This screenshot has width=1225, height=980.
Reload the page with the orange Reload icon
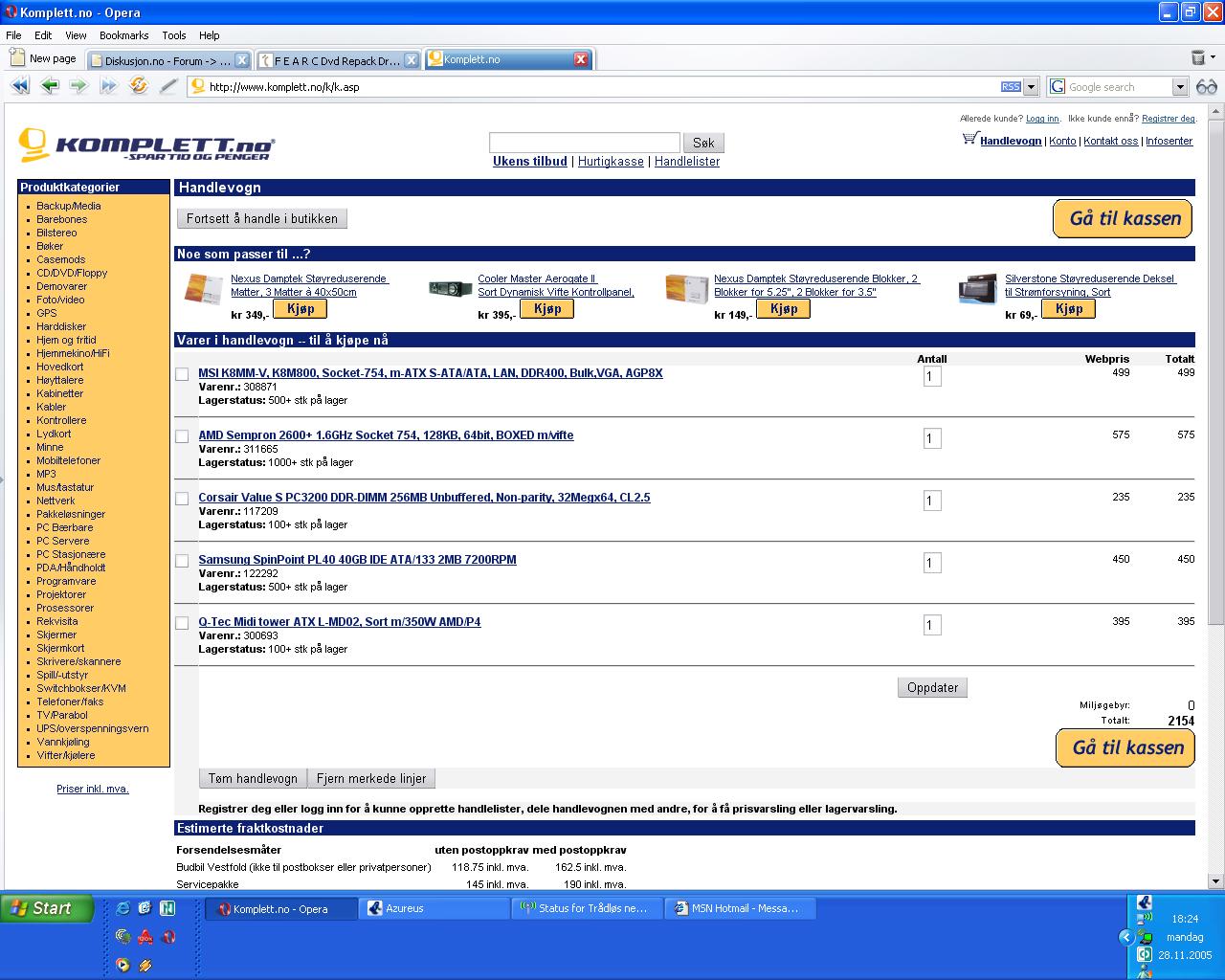coord(139,86)
